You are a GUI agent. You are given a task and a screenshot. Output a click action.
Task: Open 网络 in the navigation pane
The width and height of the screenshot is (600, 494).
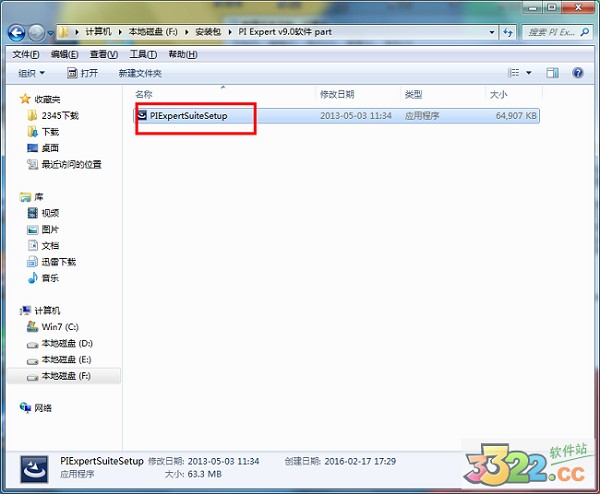[43, 408]
